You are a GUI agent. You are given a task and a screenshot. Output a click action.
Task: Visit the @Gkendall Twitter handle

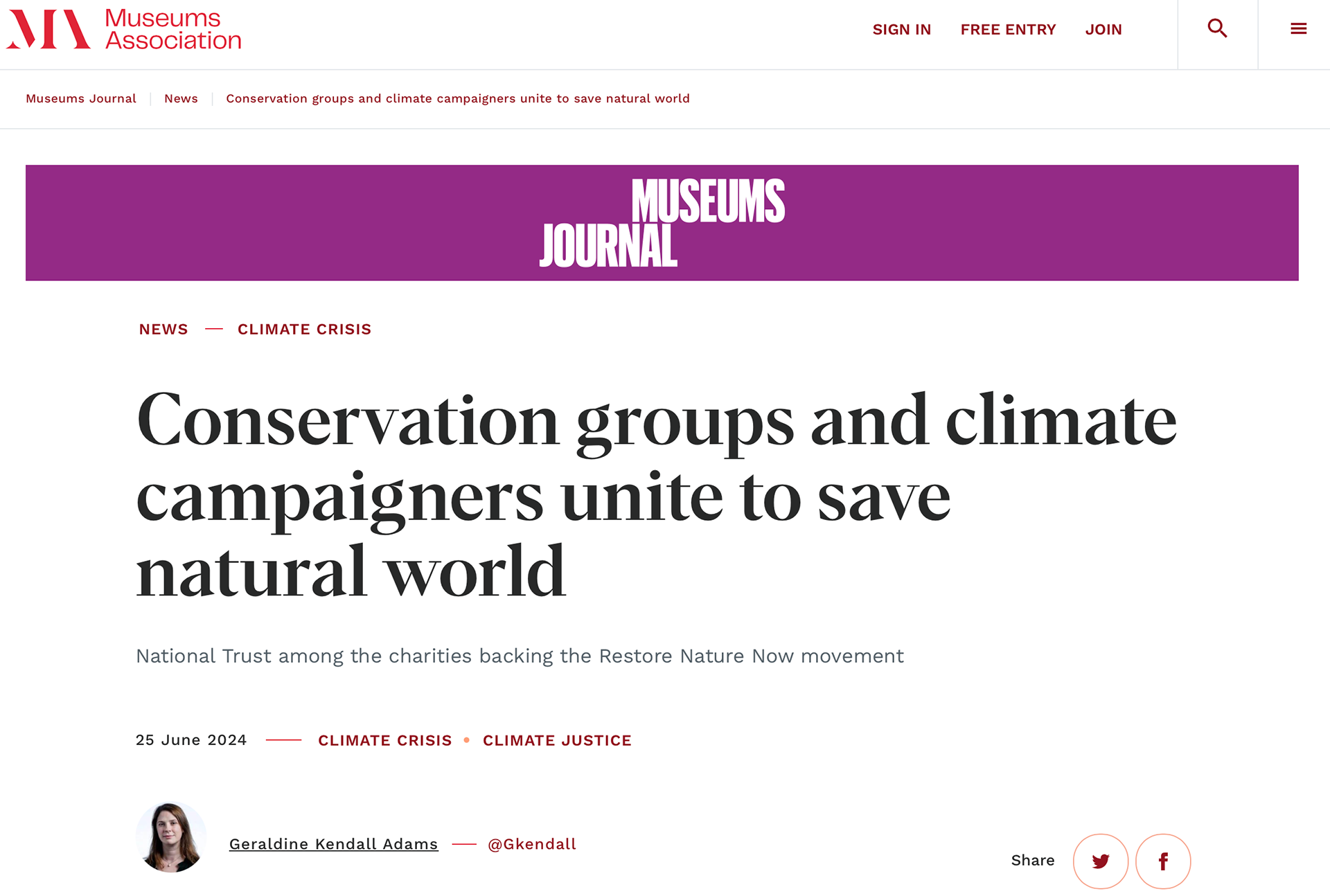(x=532, y=844)
